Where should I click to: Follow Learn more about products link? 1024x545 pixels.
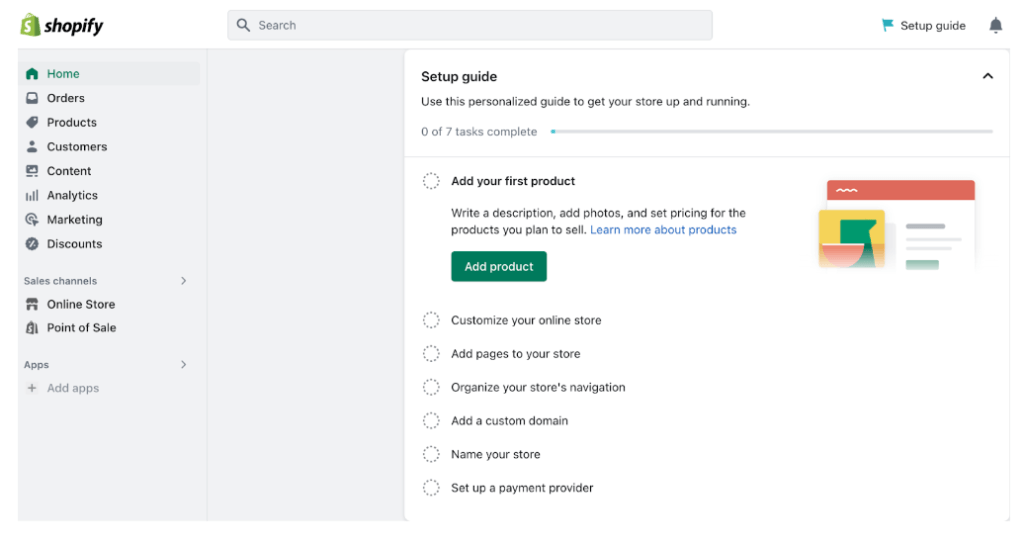coord(663,230)
